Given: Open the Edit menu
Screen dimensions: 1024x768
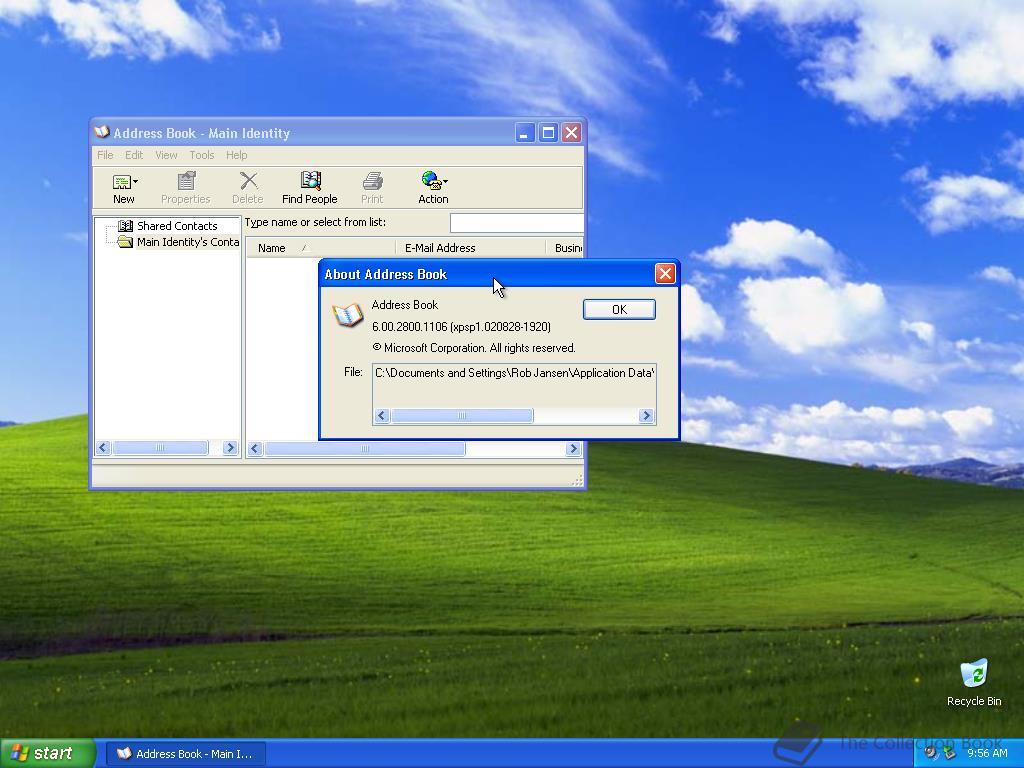Looking at the screenshot, I should pos(134,155).
